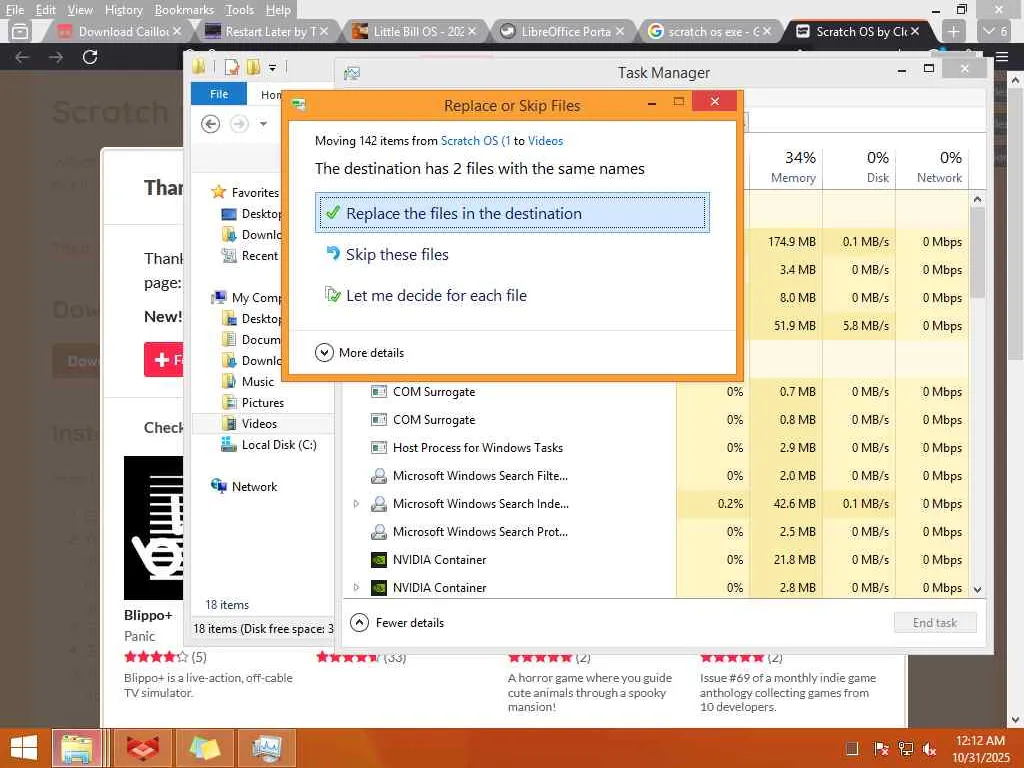This screenshot has width=1024, height=768.
Task: Click the network tray icon
Action: click(x=905, y=748)
